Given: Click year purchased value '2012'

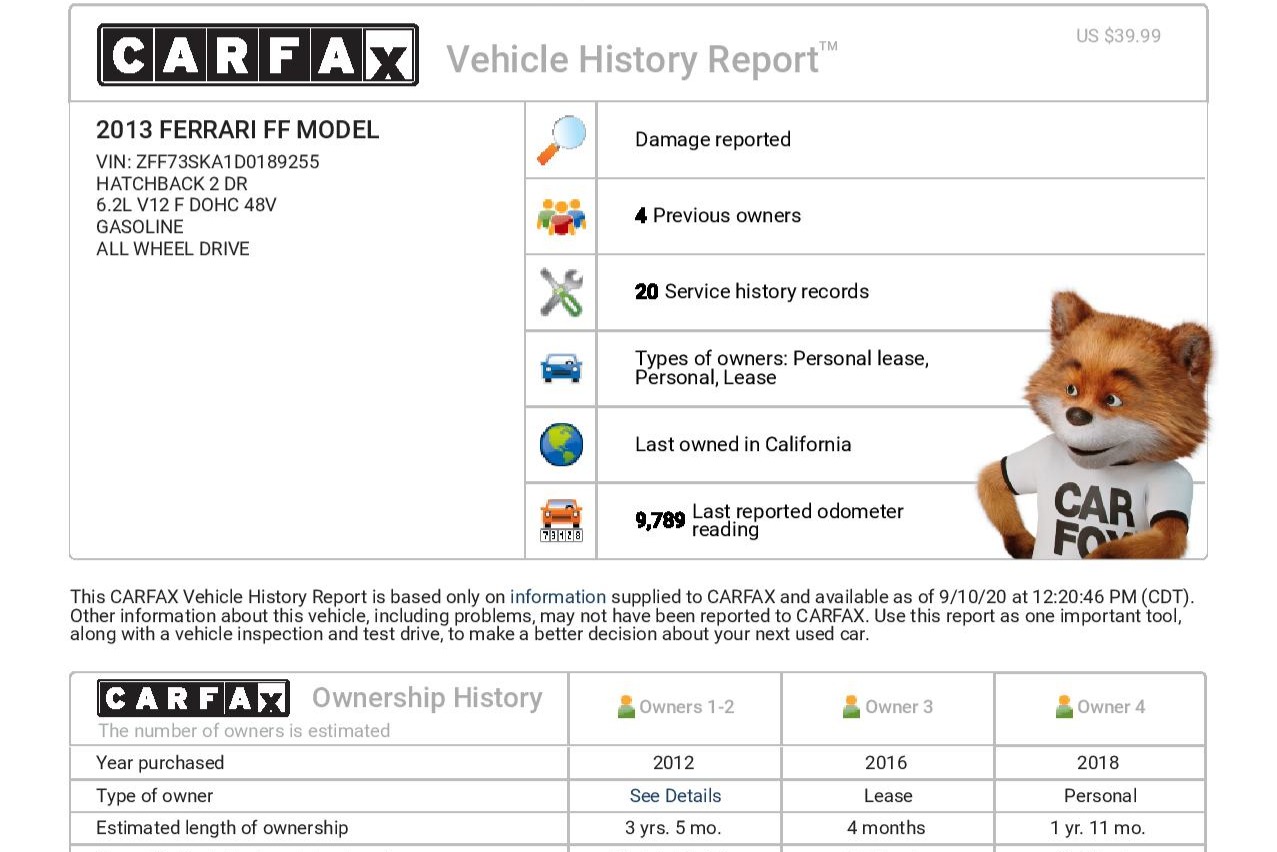Looking at the screenshot, I should point(674,763).
